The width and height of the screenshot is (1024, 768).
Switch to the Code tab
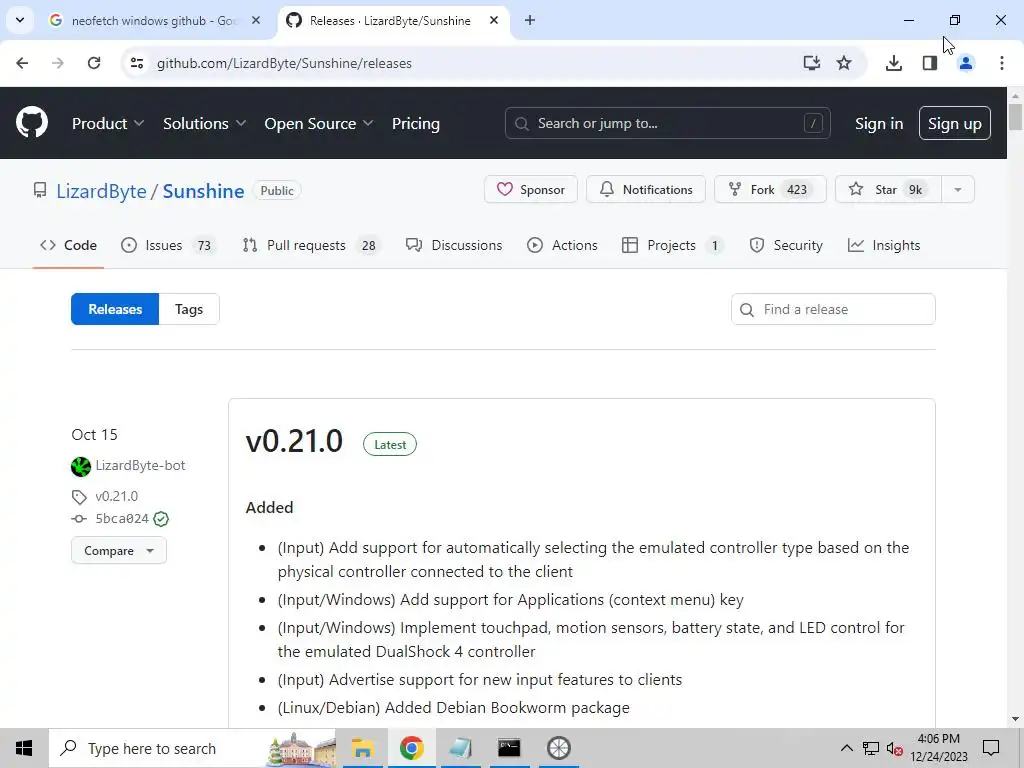68,245
